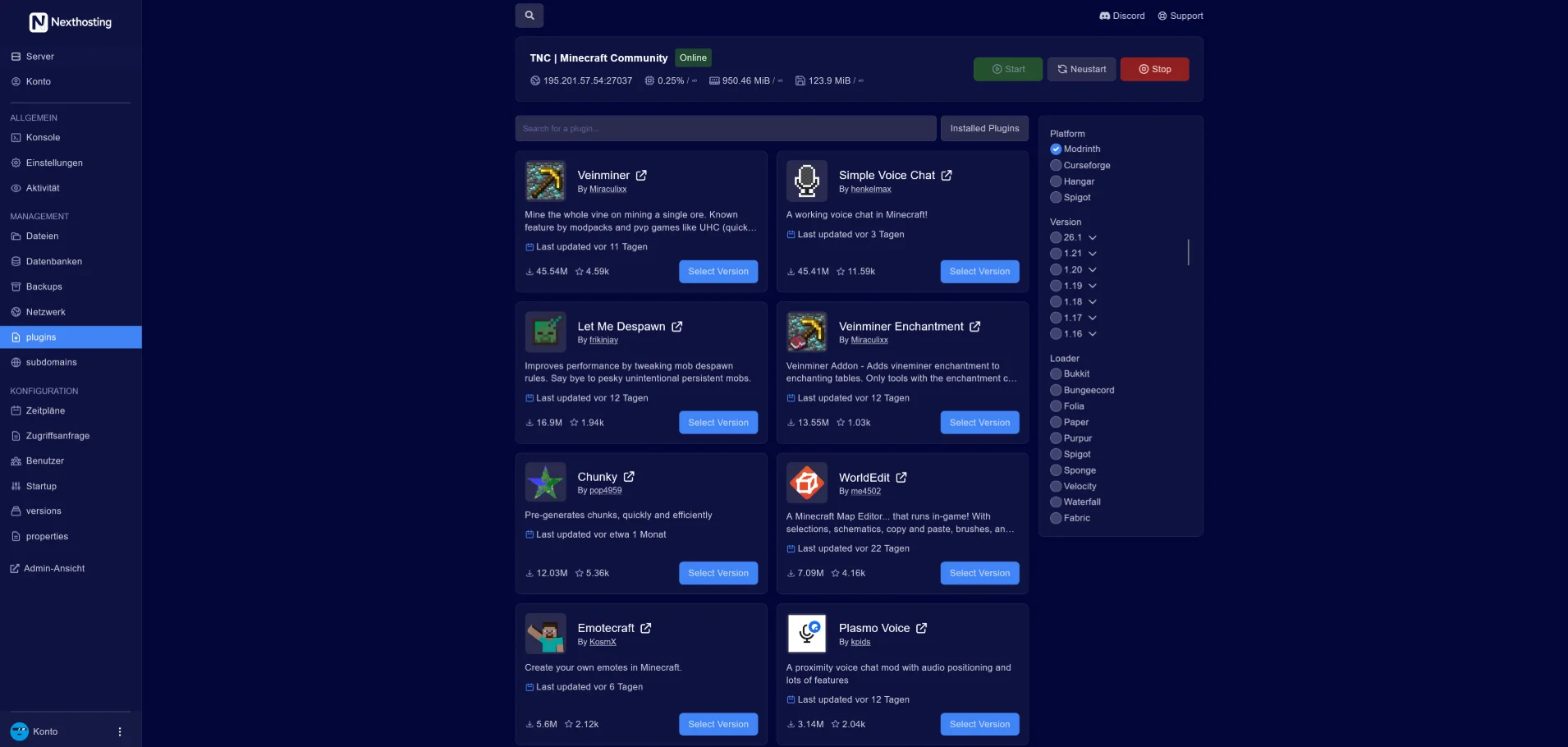Open Installed Plugins list
Image resolution: width=1568 pixels, height=747 pixels.
point(984,128)
